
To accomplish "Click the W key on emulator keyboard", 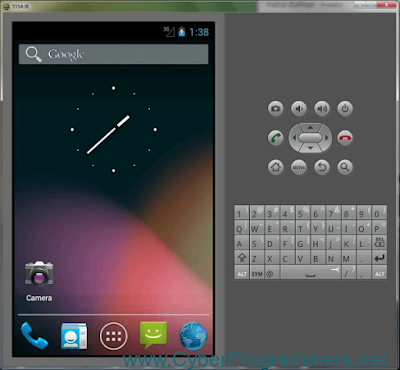I will [x=257, y=227].
